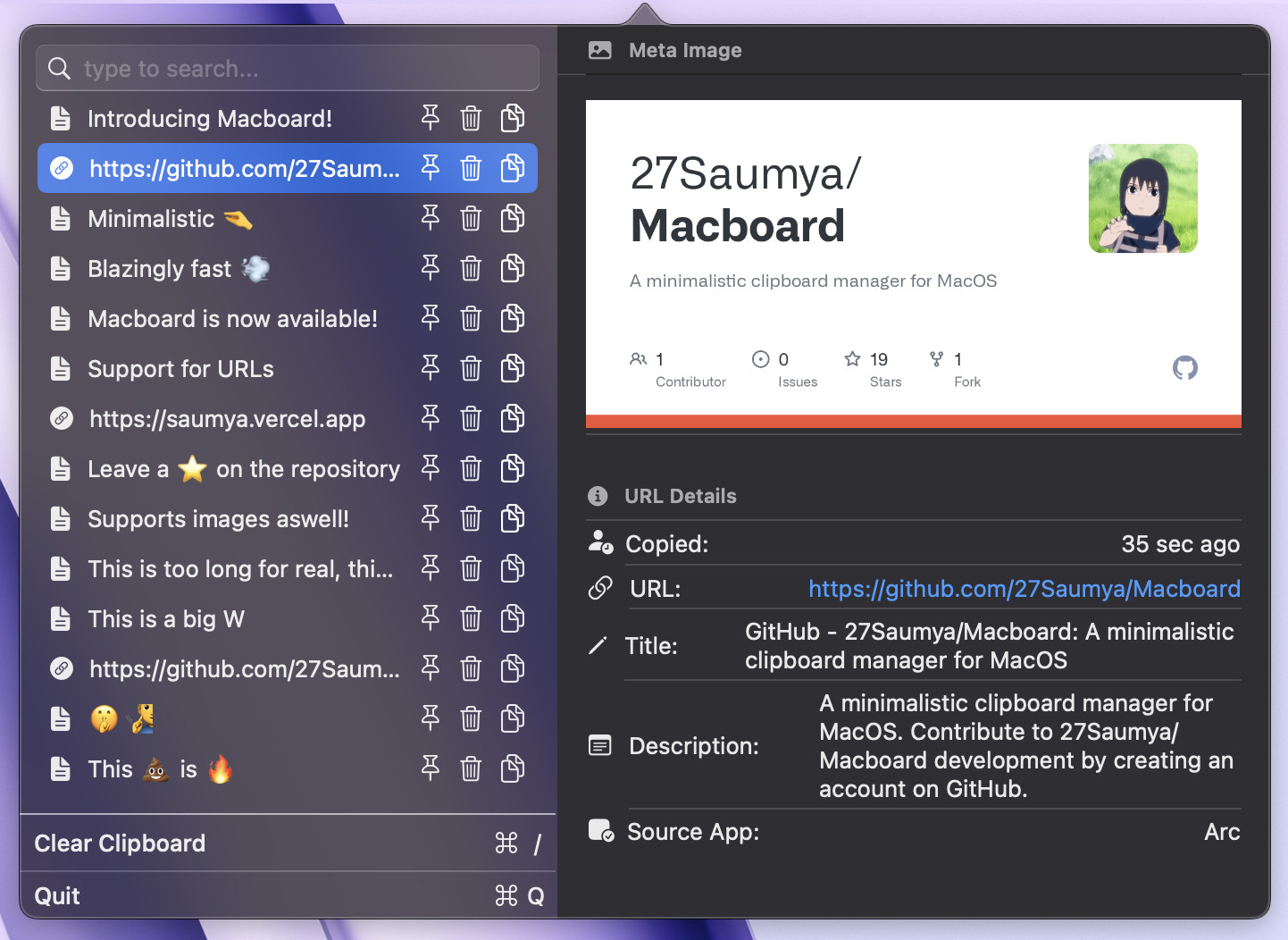Pin the "Introducing Macboard!" entry
1288x940 pixels.
click(x=431, y=118)
